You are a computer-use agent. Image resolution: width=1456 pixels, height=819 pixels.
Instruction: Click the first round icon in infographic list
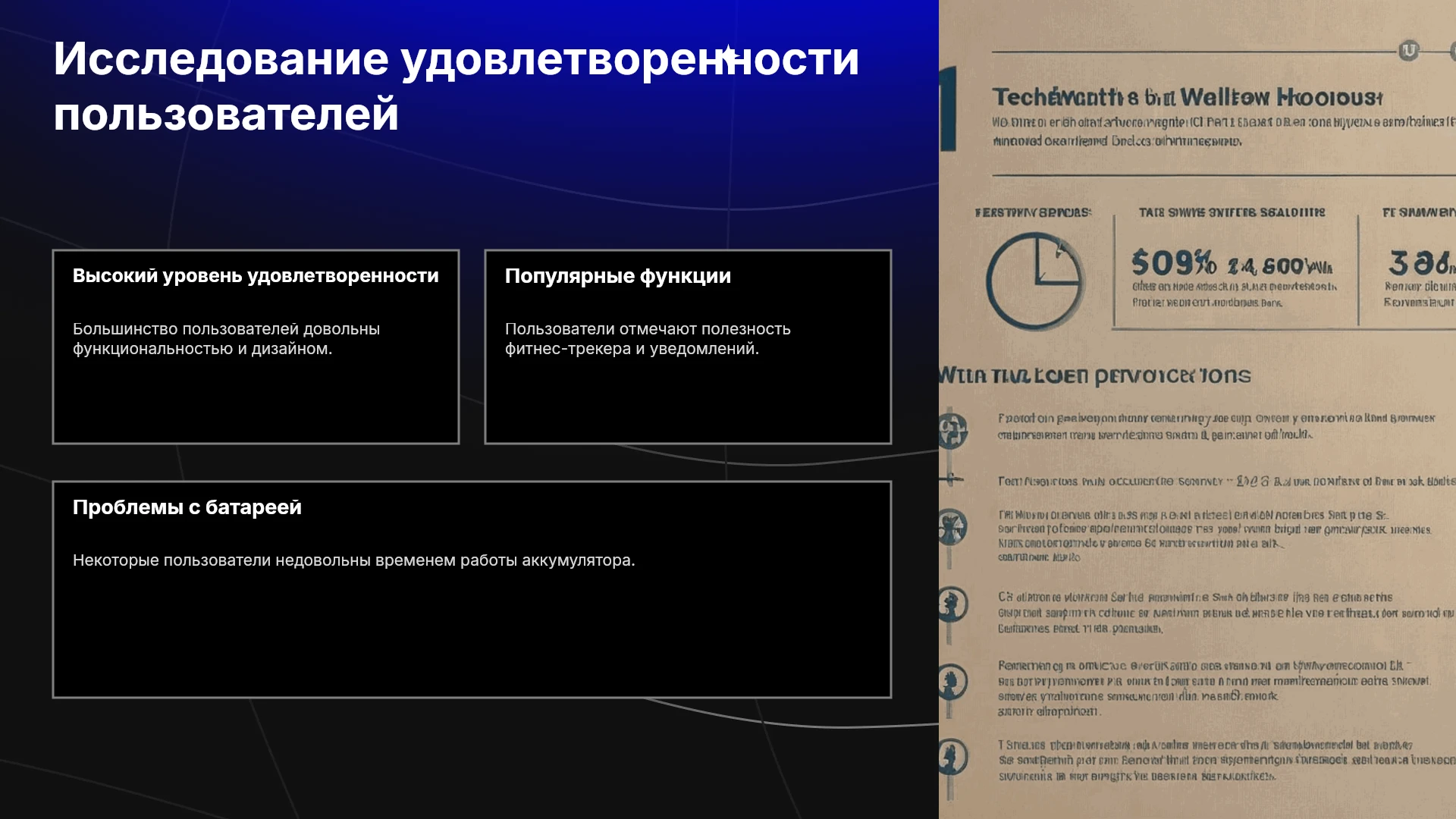tap(952, 430)
